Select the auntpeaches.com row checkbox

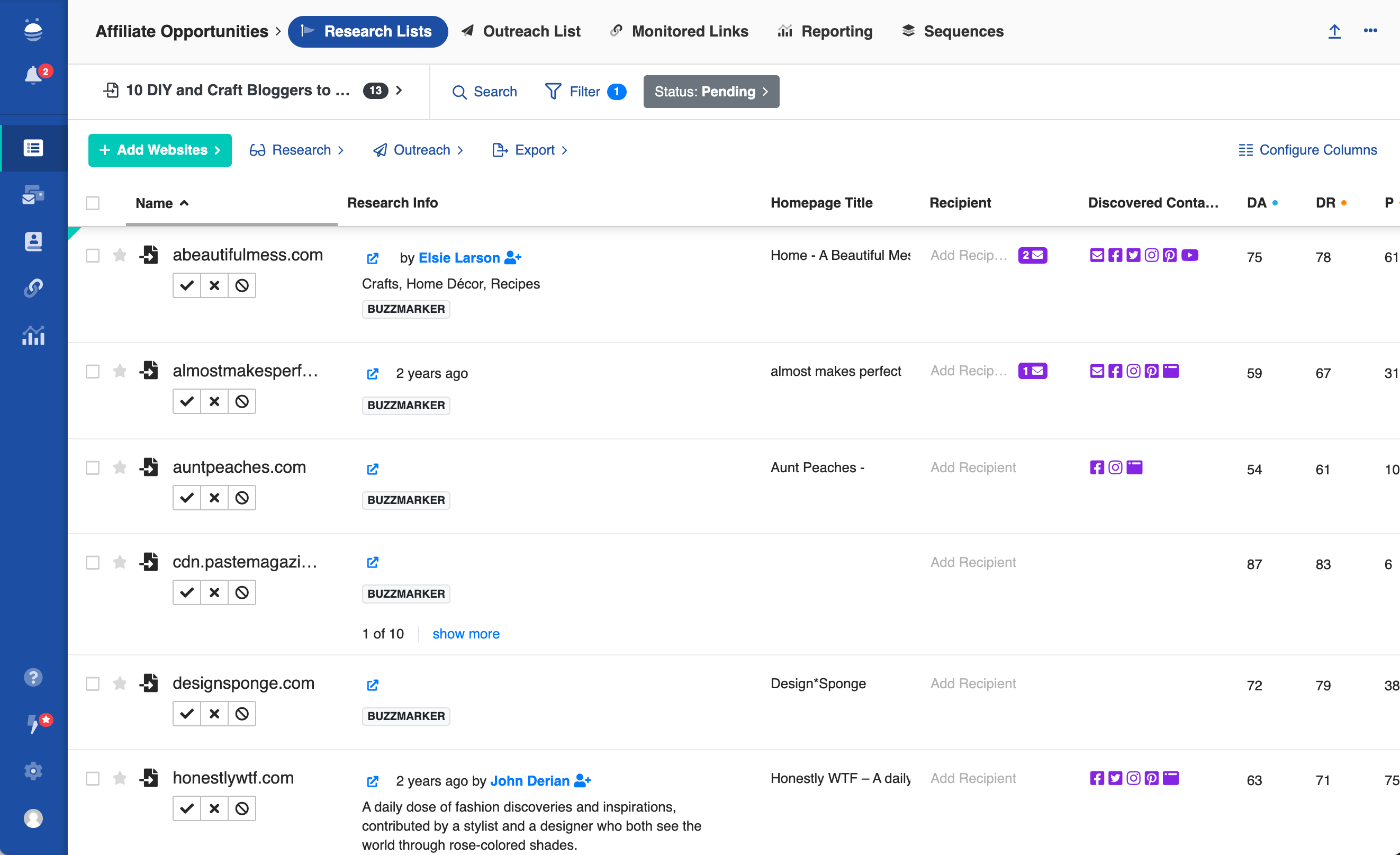point(93,467)
